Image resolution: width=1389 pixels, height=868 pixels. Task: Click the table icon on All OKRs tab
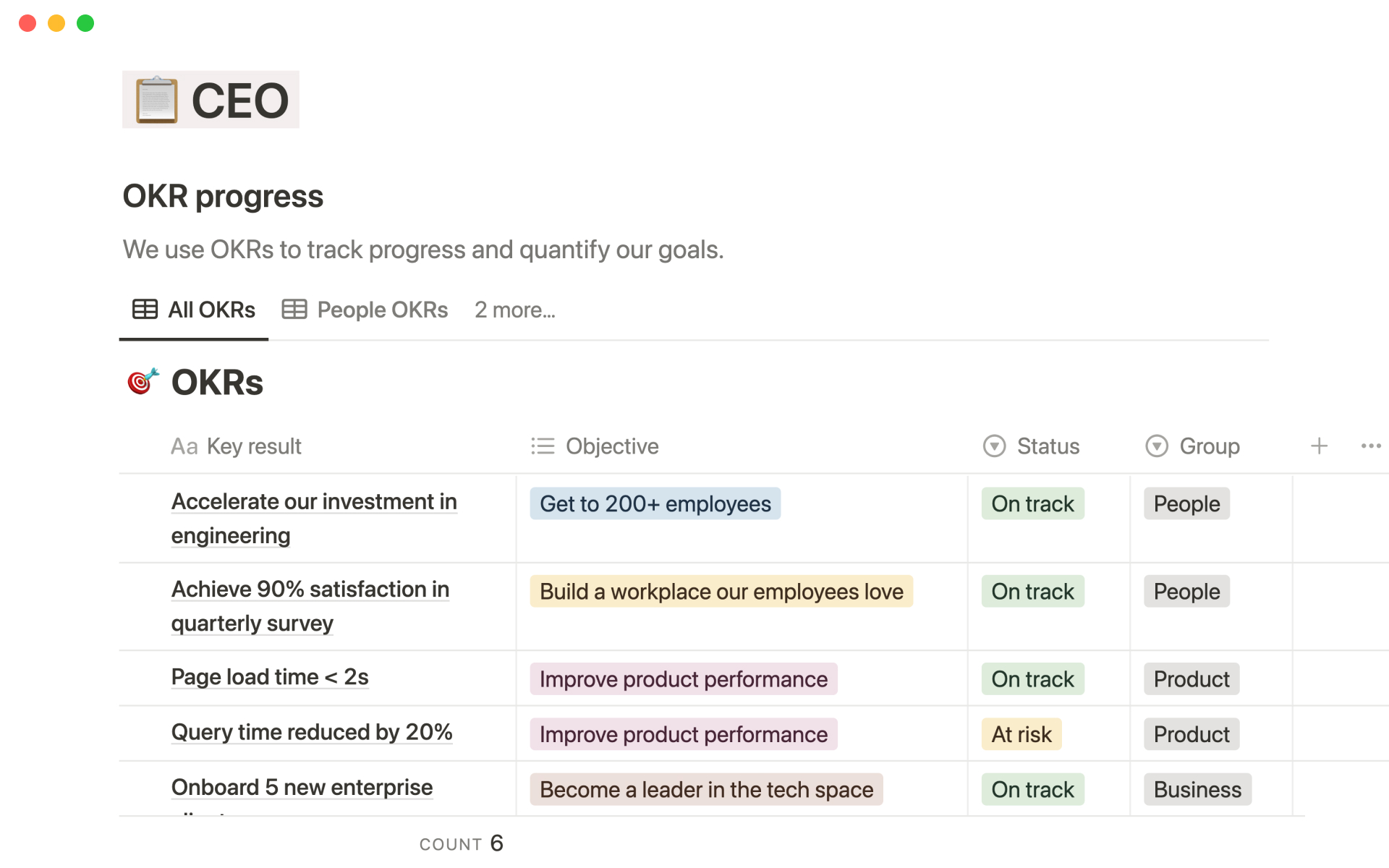pos(145,310)
